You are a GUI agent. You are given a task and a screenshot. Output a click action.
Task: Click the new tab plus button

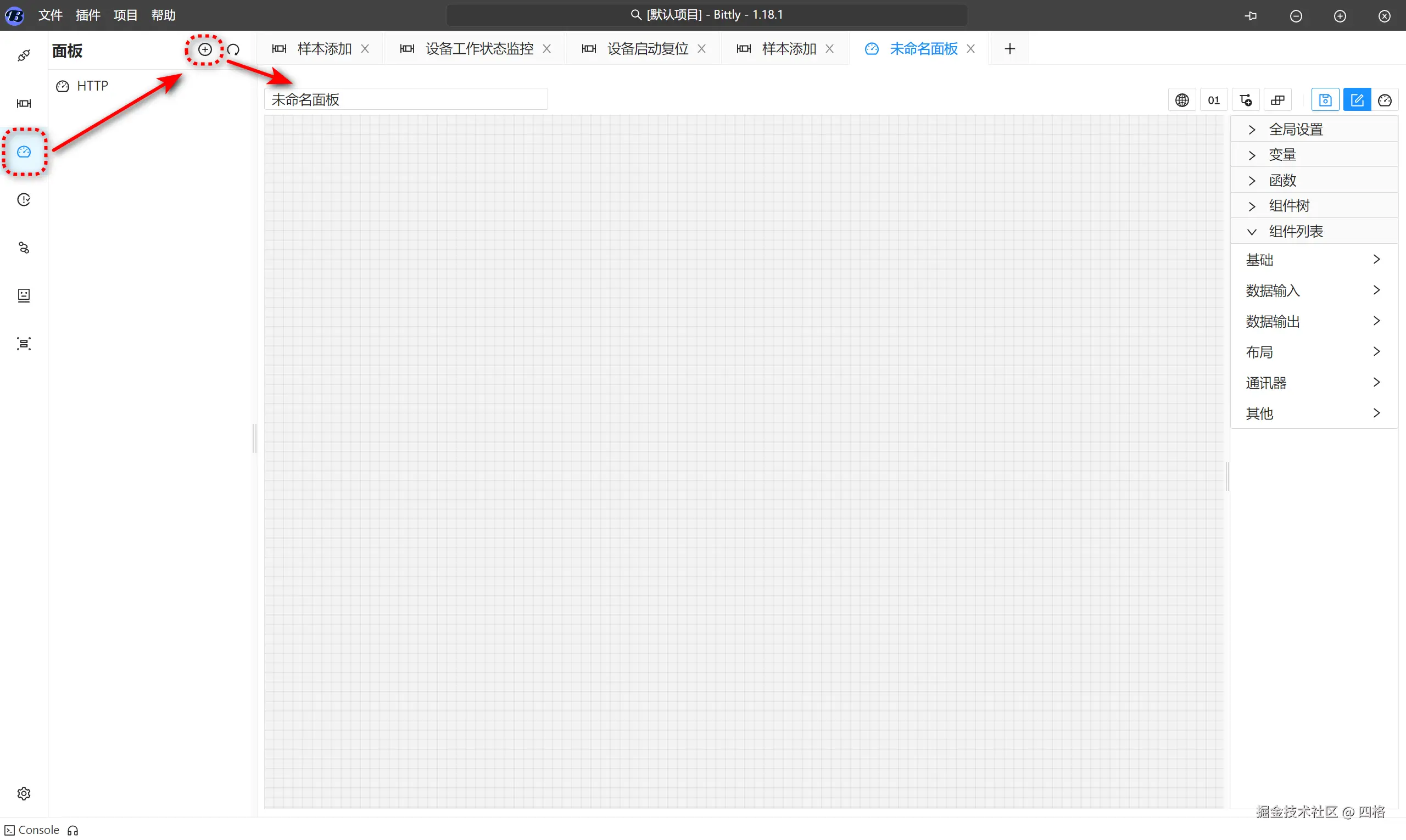tap(1009, 49)
